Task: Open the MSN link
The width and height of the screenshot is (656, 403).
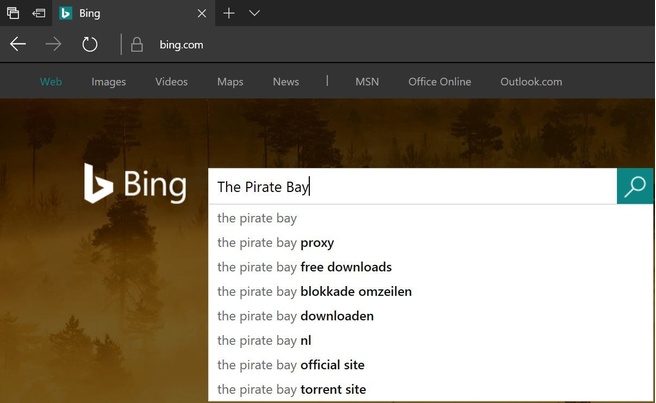Action: click(367, 82)
